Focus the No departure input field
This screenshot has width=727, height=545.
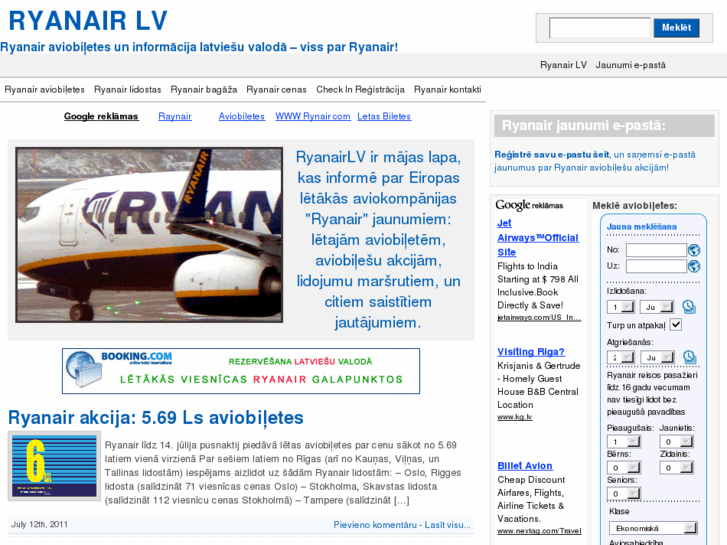(x=656, y=250)
